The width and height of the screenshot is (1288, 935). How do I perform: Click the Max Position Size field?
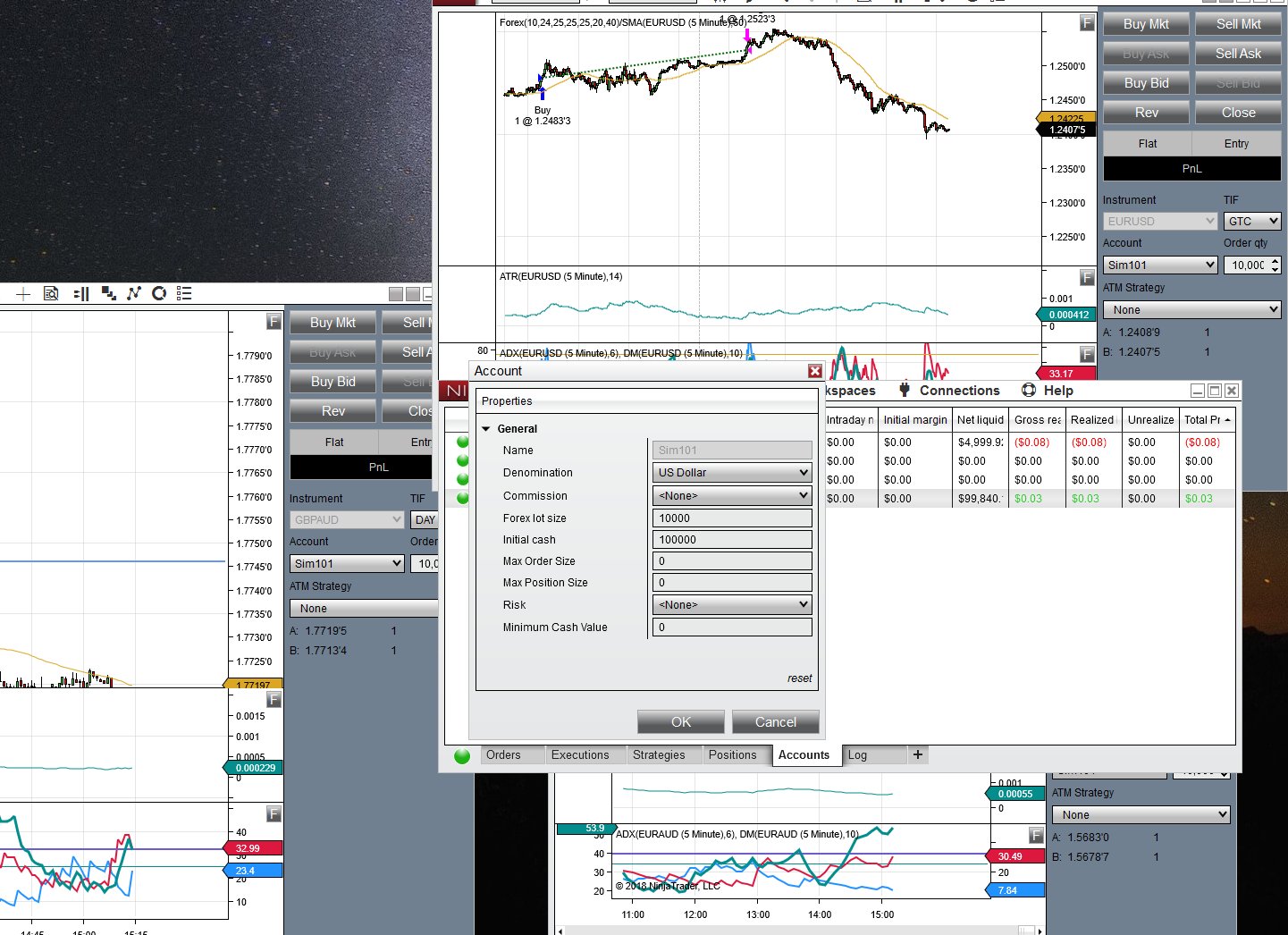(732, 583)
